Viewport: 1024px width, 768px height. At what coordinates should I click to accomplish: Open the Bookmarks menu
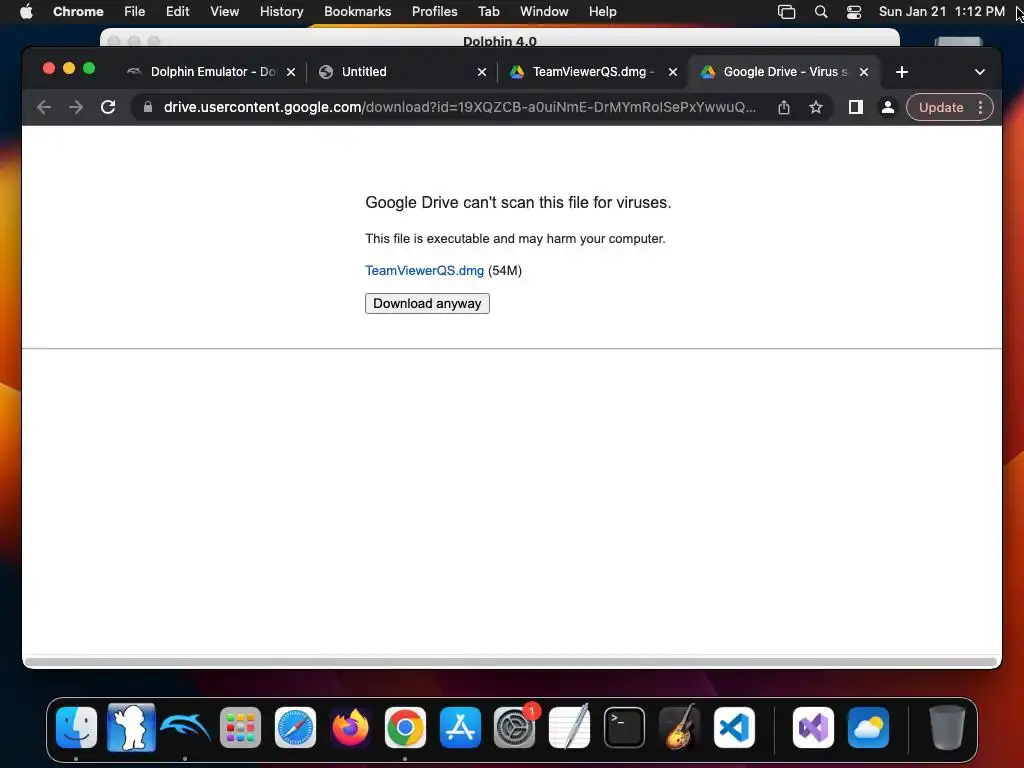357,12
